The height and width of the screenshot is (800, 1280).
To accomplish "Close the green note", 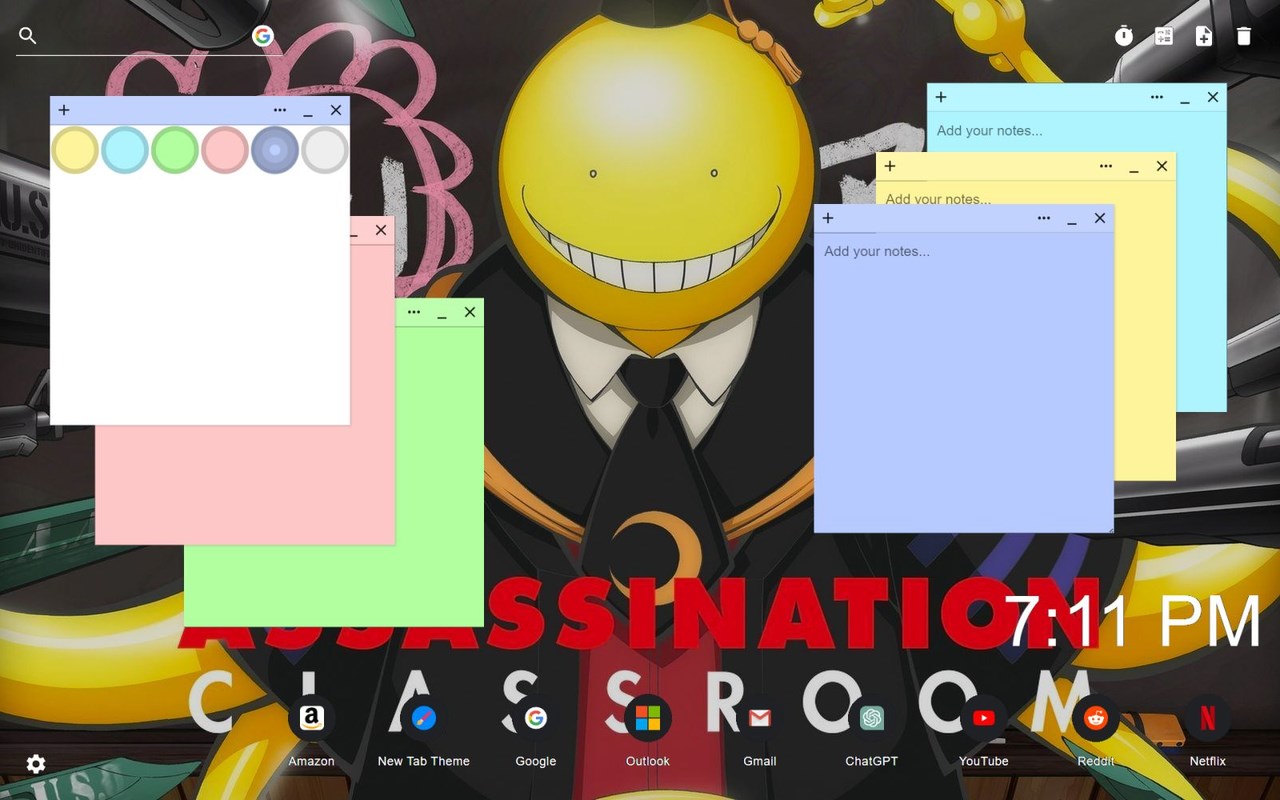I will (x=470, y=312).
